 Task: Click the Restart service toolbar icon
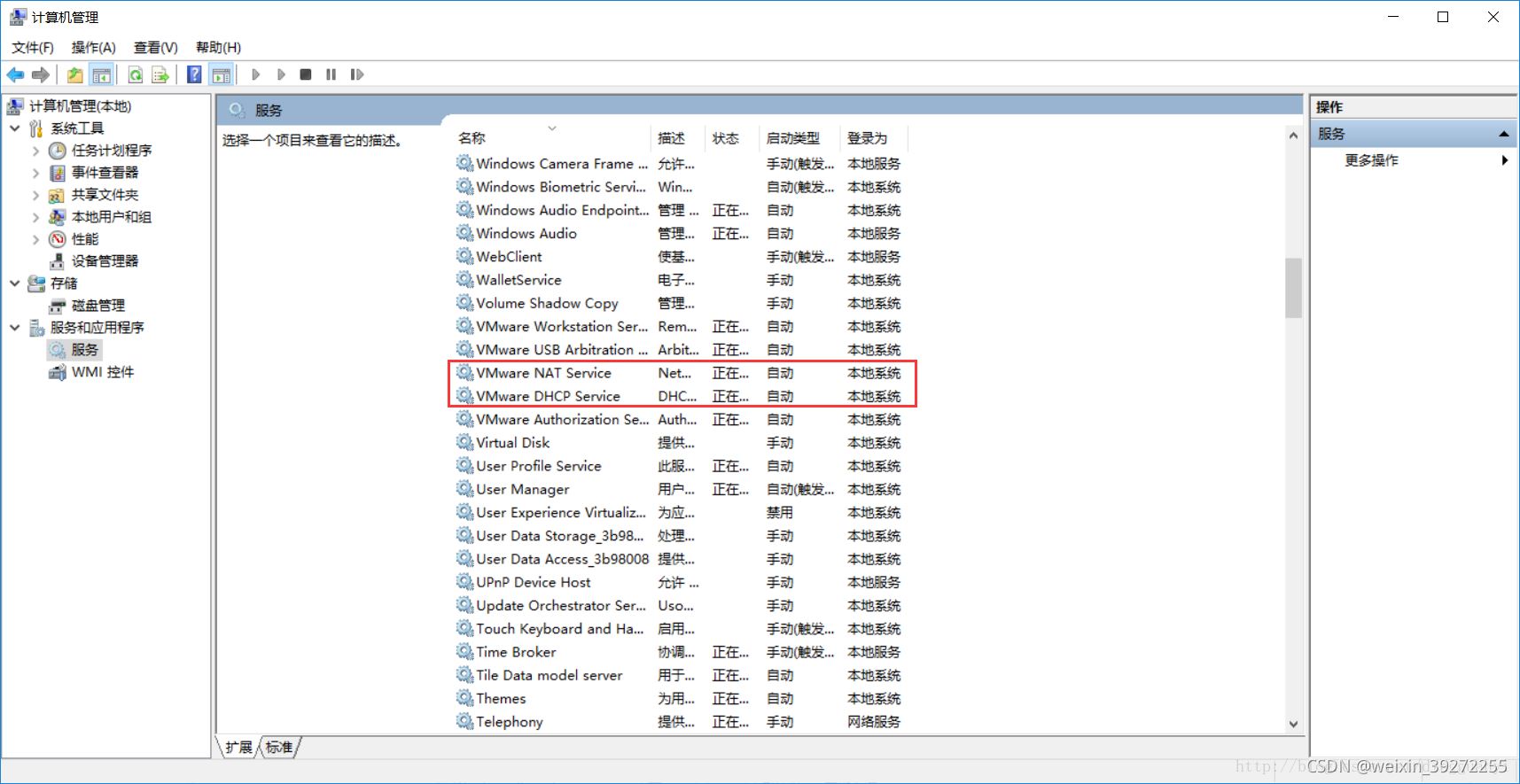357,75
